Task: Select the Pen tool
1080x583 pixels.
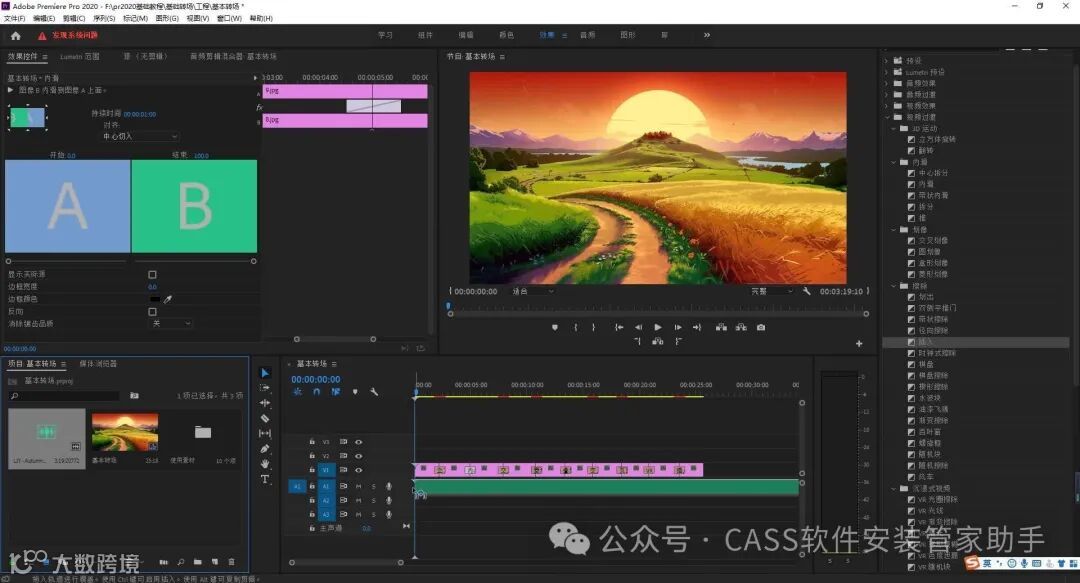Action: 265,449
